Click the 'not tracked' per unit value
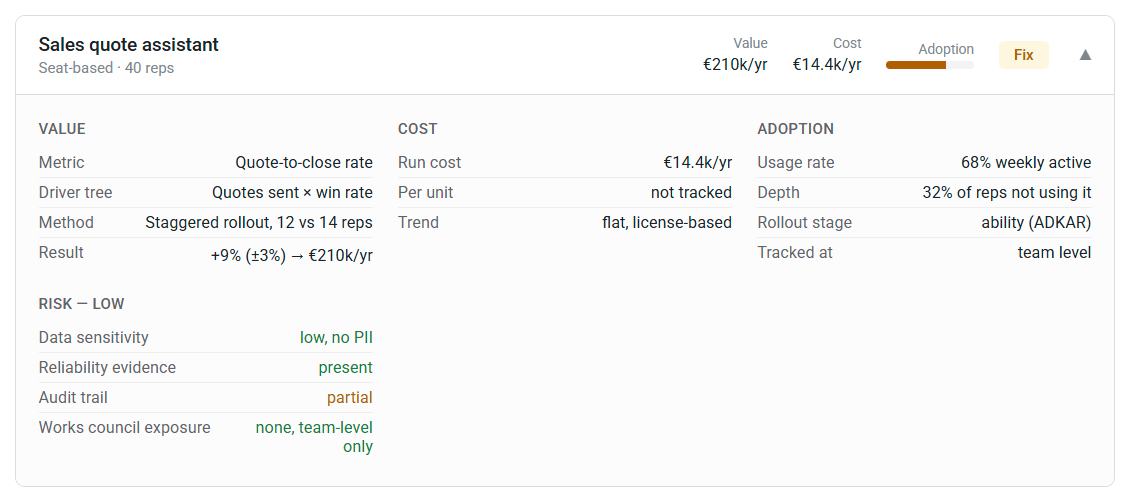 tap(691, 193)
